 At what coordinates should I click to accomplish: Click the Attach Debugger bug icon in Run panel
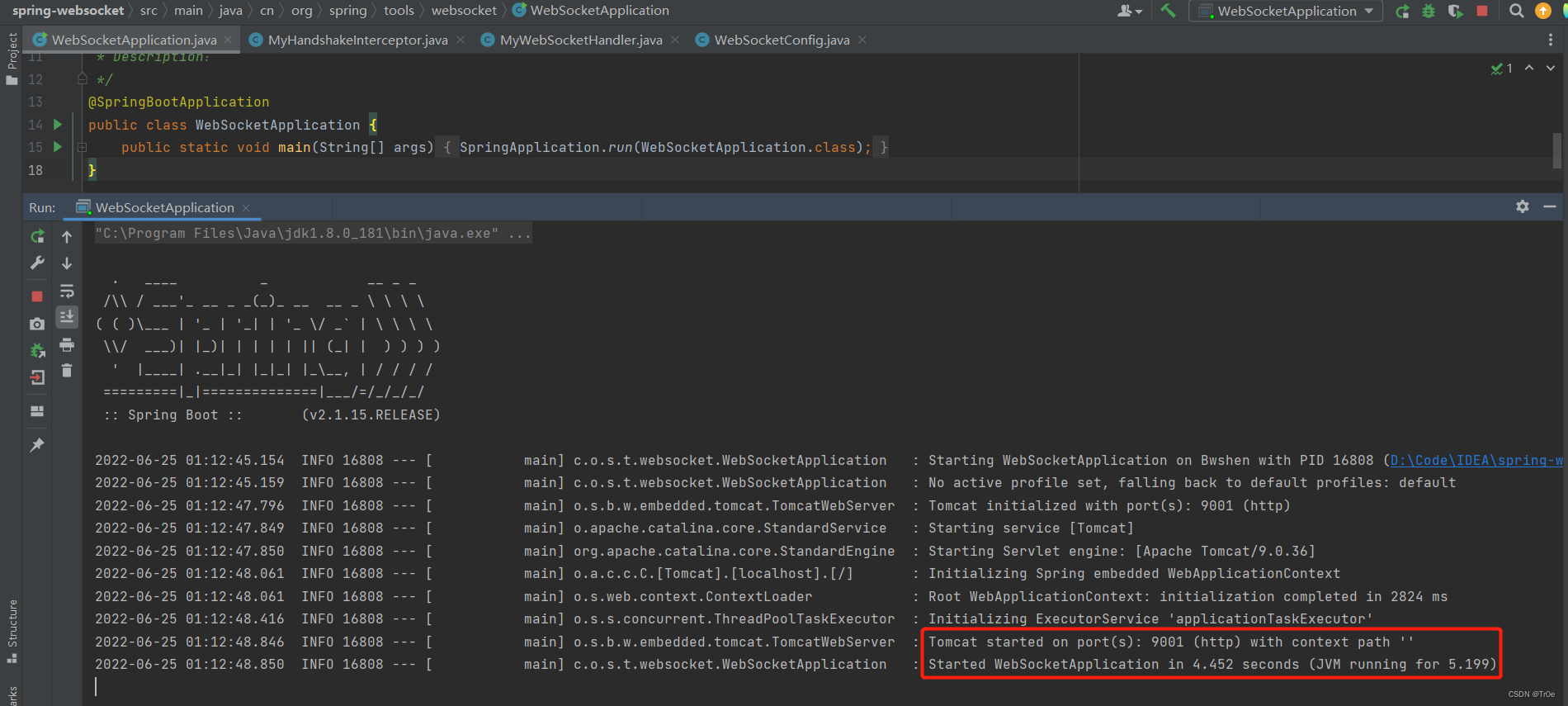[x=37, y=351]
